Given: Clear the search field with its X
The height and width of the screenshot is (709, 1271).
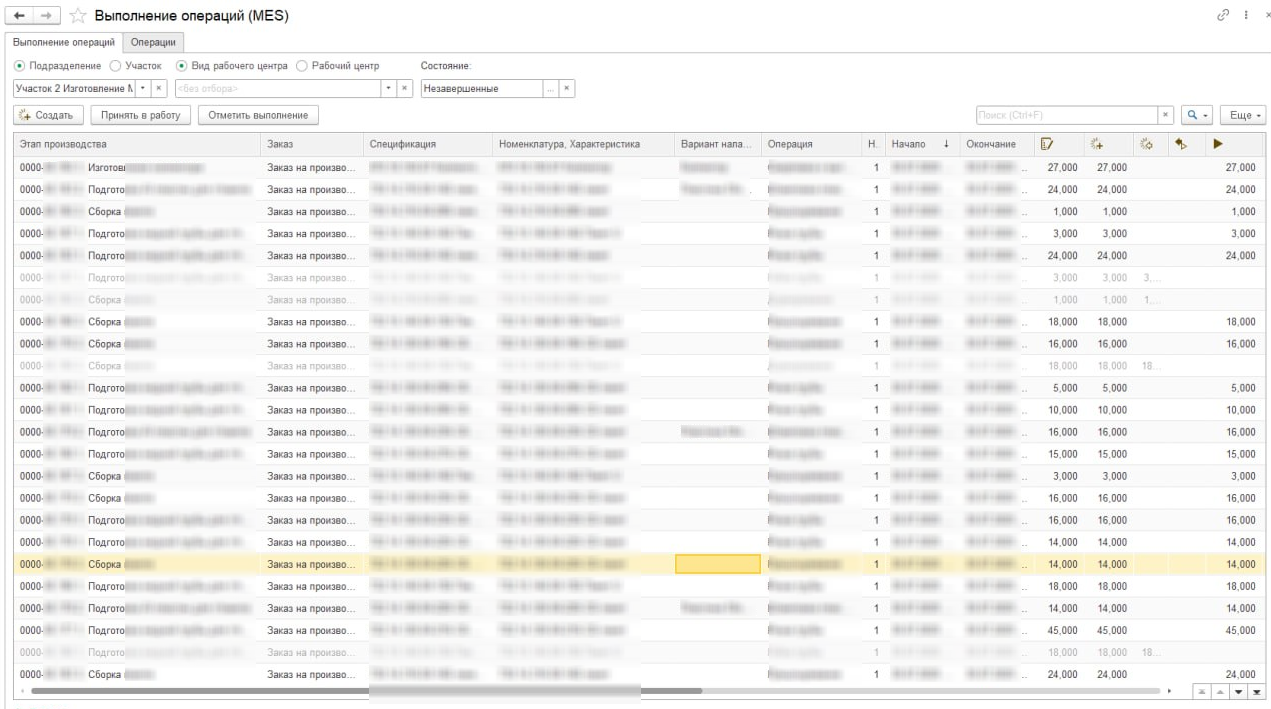Looking at the screenshot, I should (x=1165, y=115).
